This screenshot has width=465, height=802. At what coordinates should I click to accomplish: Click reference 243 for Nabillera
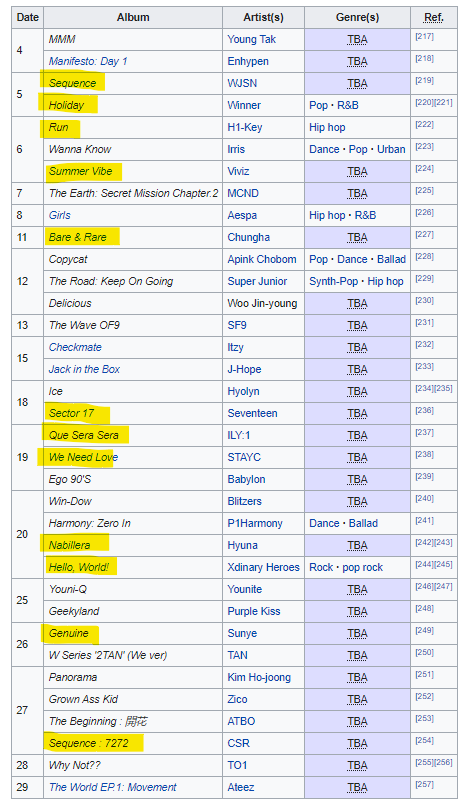pyautogui.click(x=444, y=542)
